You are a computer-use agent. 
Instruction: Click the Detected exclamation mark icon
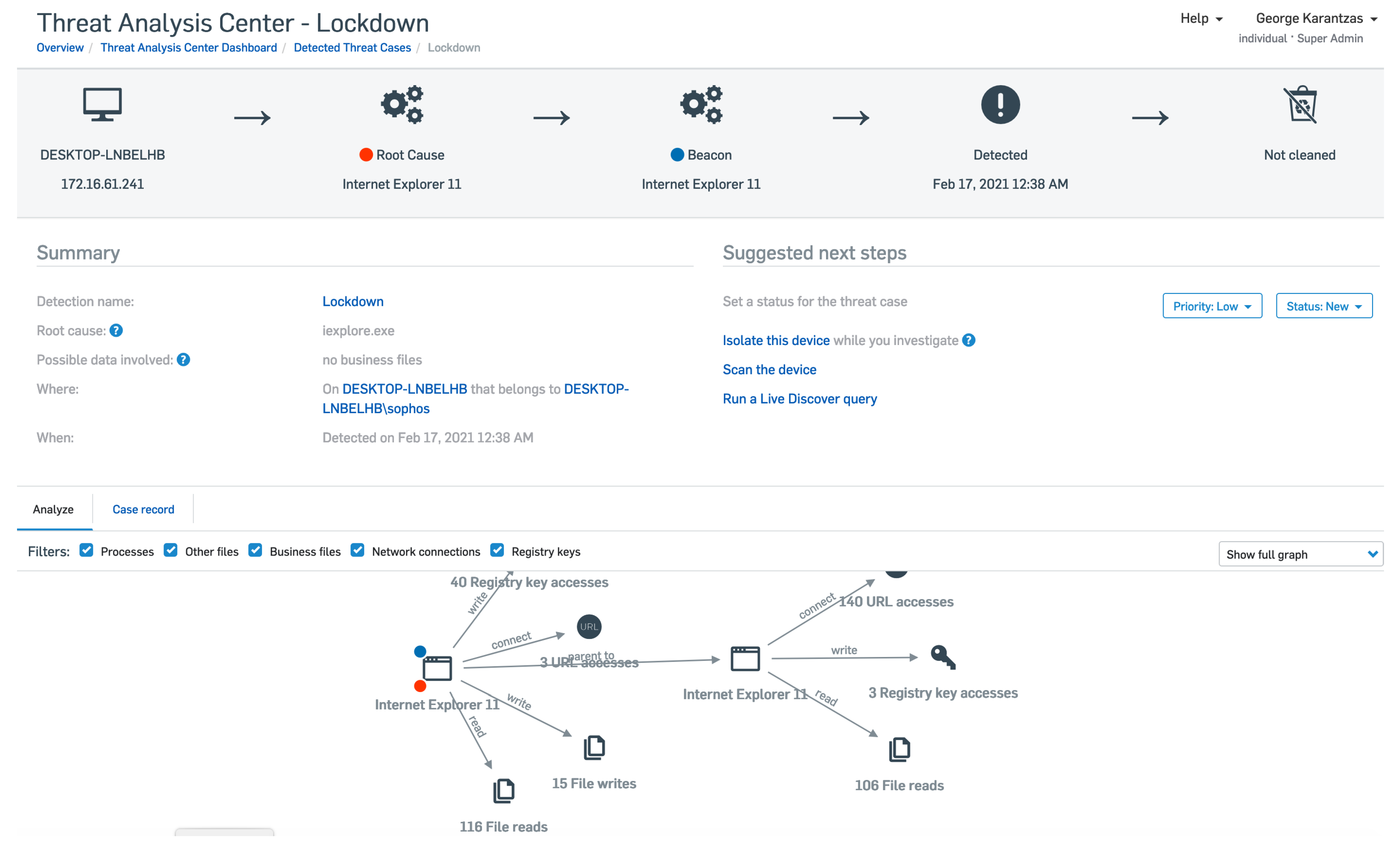pyautogui.click(x=1000, y=105)
